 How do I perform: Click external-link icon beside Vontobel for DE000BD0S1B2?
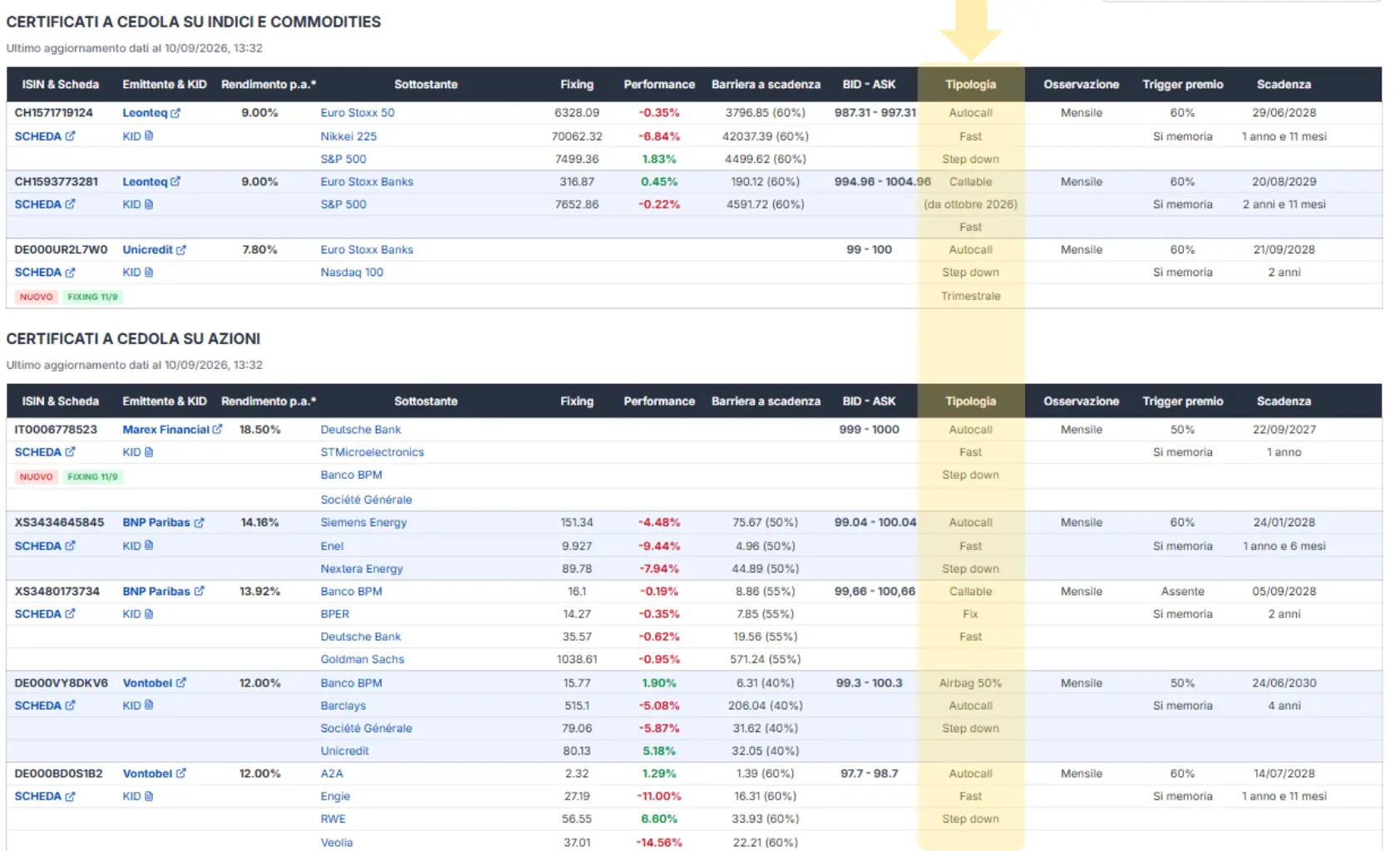(181, 774)
